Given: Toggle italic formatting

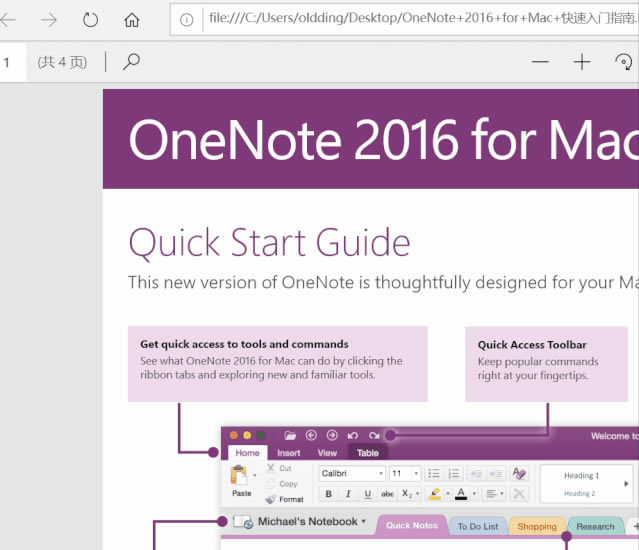Looking at the screenshot, I should pos(348,494).
